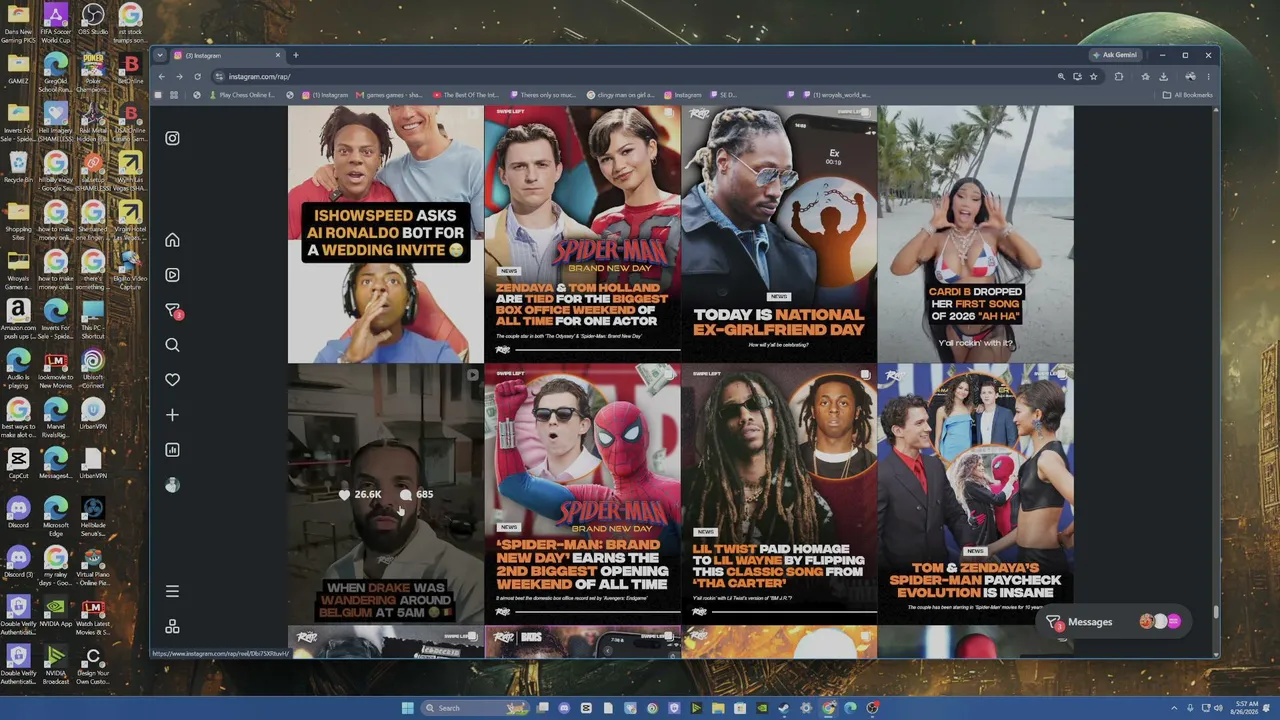
Task: Open the Chrome extensions puzzle icon
Action: (1119, 77)
